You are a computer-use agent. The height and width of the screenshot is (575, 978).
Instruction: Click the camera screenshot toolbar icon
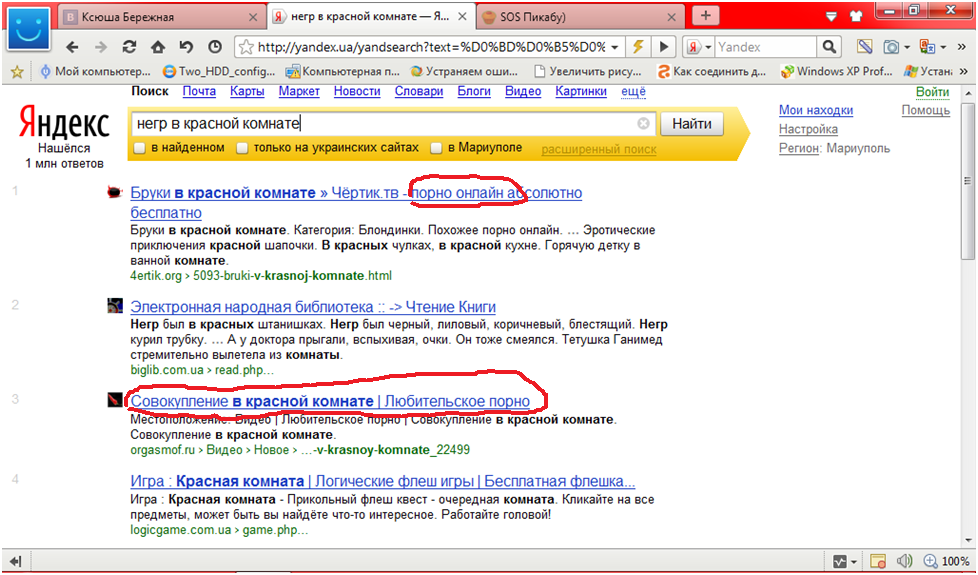(x=891, y=47)
